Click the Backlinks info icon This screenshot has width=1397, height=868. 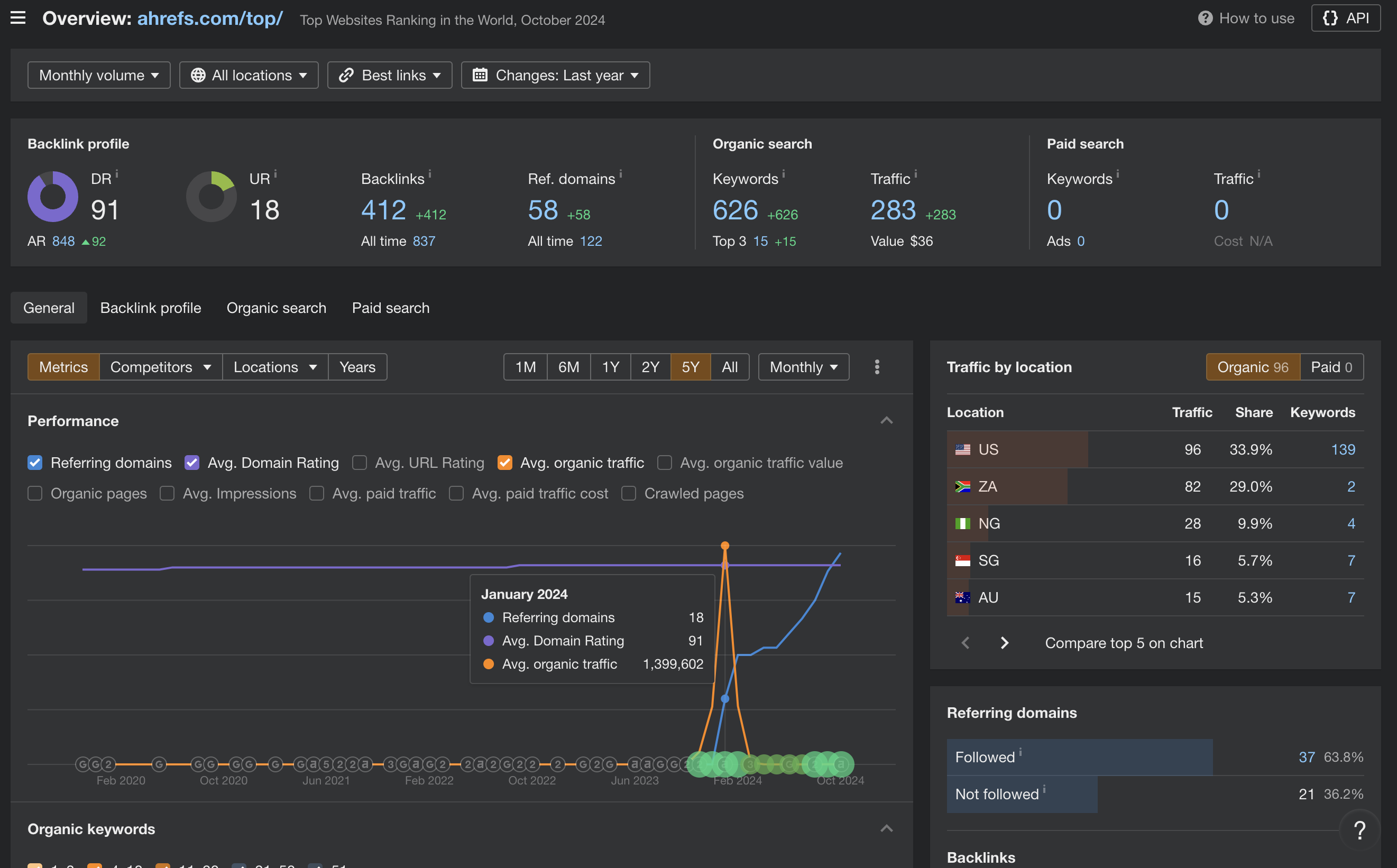point(430,173)
